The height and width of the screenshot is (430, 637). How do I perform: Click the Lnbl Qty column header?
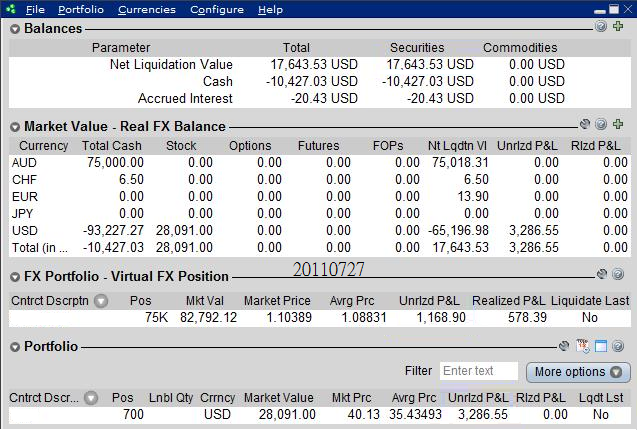click(171, 397)
